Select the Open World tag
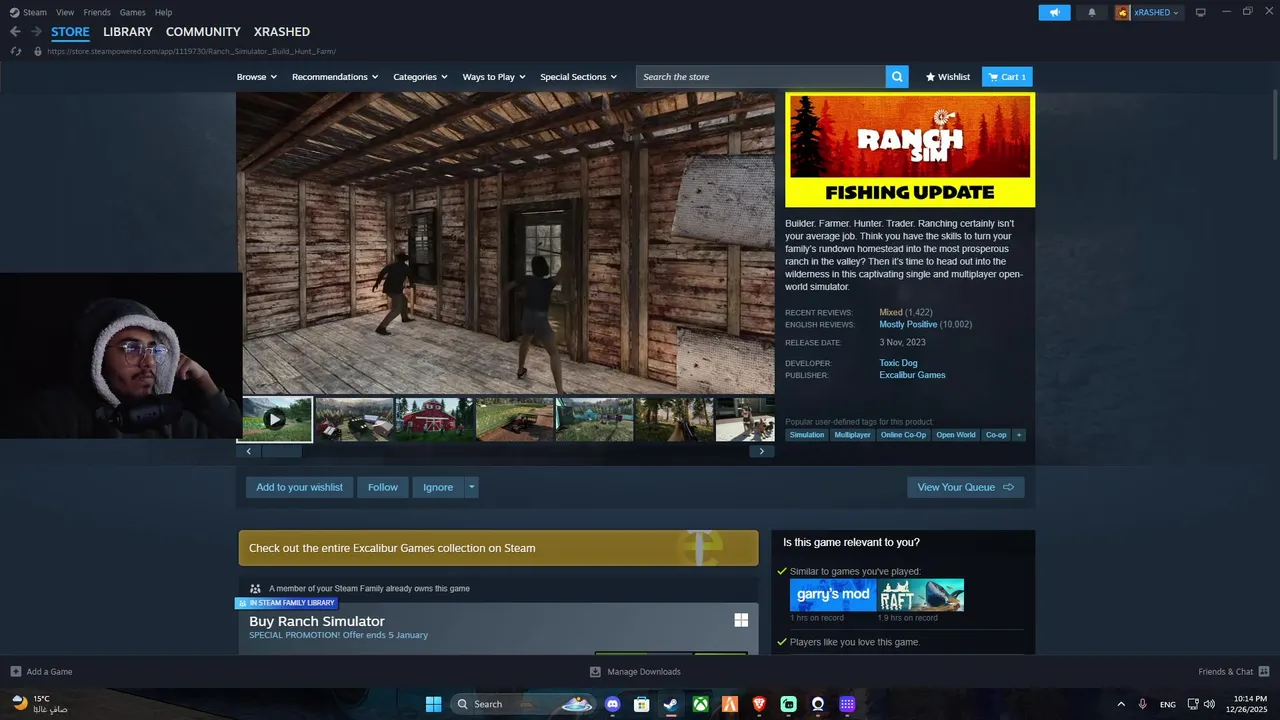Screen dimensions: 1280x720 coord(956,435)
